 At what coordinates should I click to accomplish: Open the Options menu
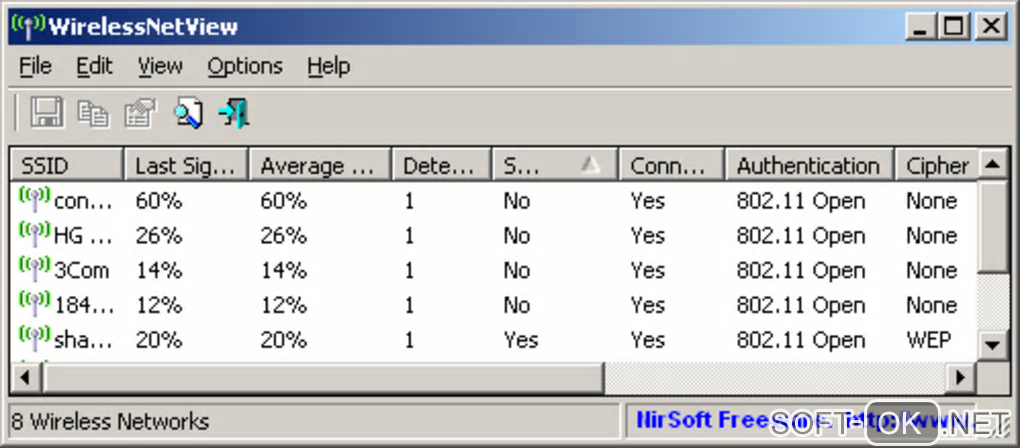point(245,66)
